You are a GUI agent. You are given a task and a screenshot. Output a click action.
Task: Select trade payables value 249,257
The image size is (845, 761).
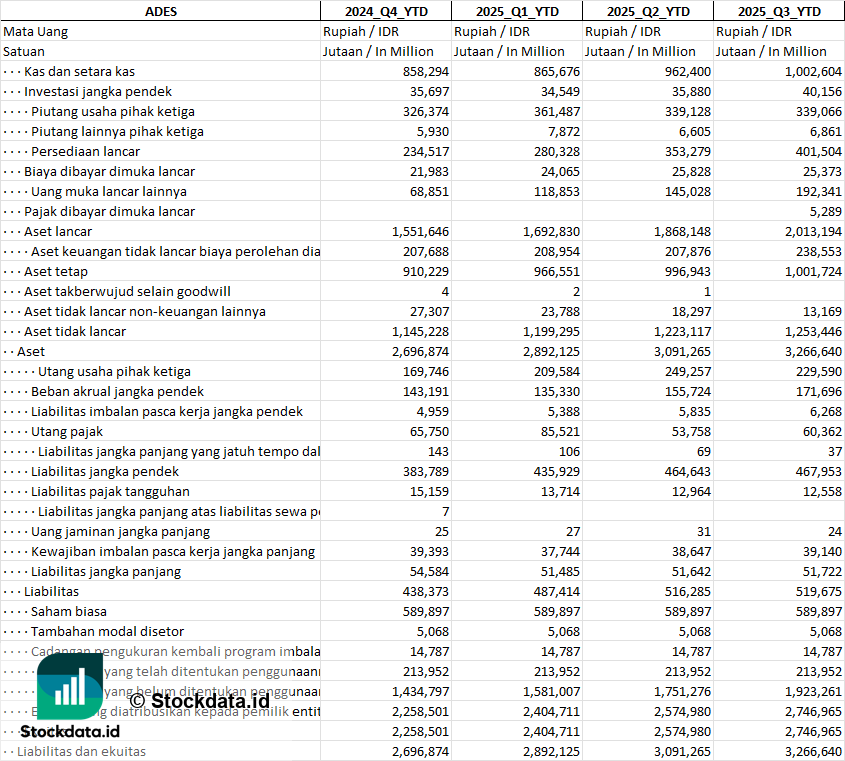[x=688, y=370]
